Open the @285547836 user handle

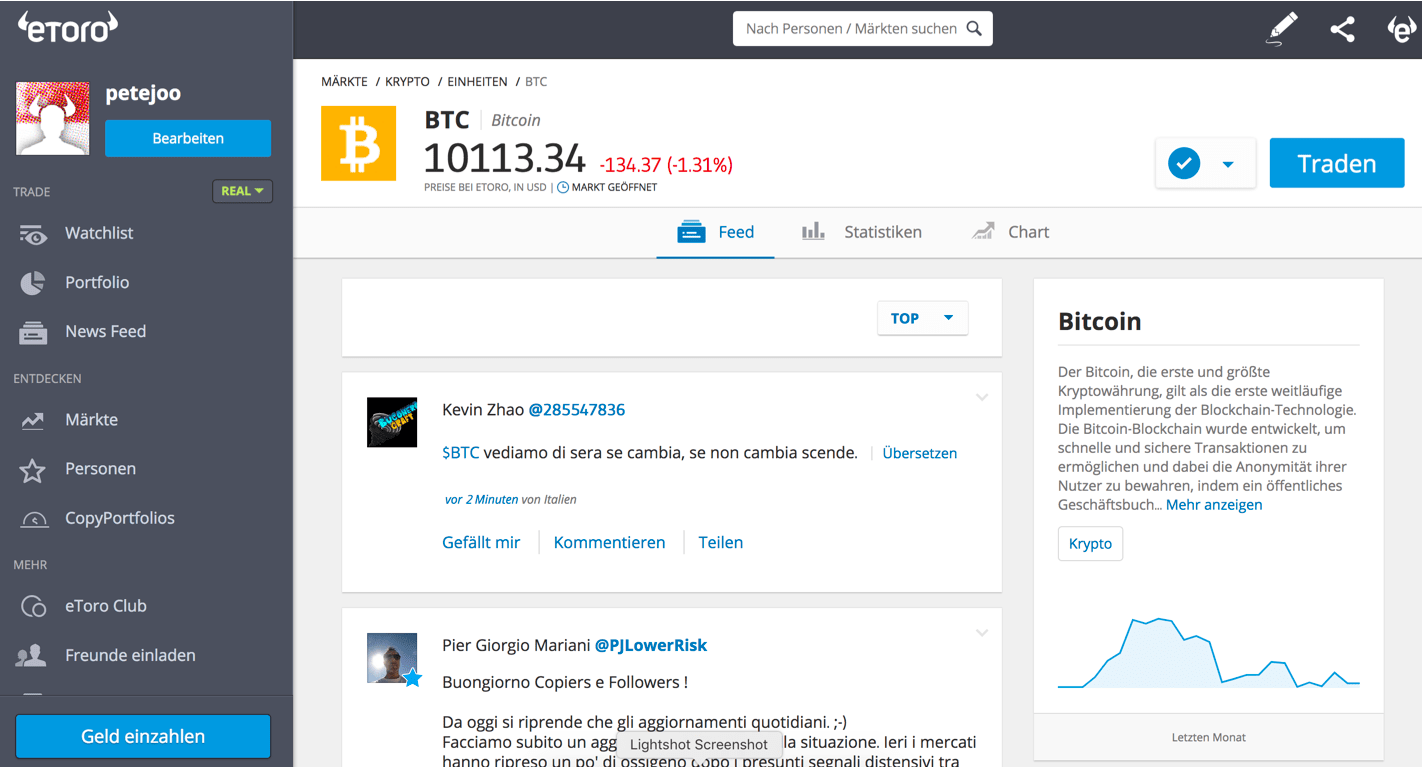click(x=577, y=410)
